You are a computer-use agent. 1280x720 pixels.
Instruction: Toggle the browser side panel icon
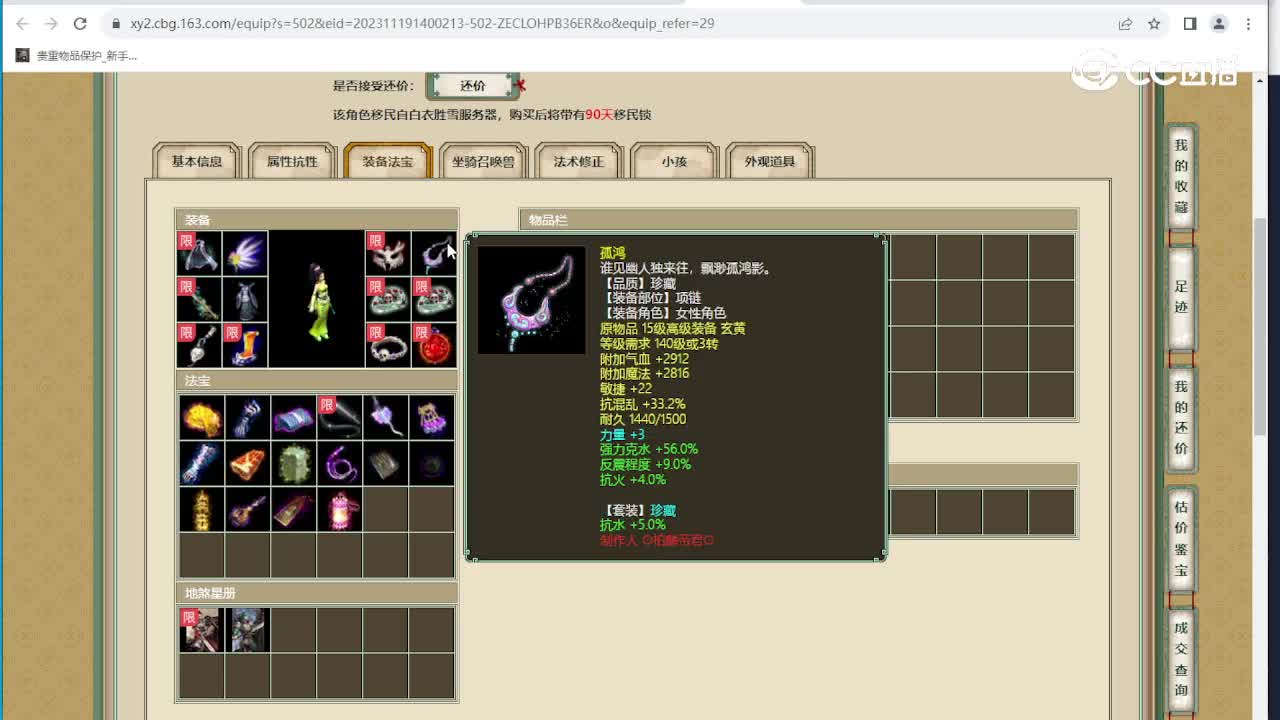[1190, 23]
